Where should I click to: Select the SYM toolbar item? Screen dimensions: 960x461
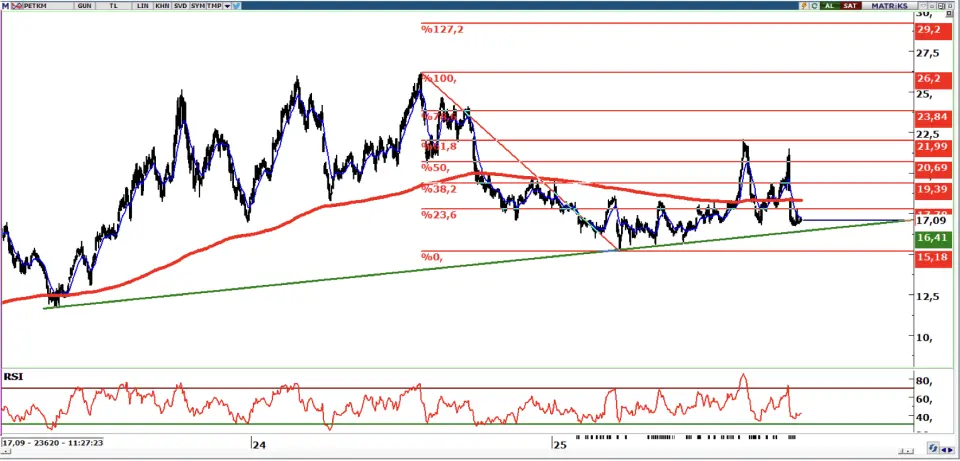coord(196,6)
